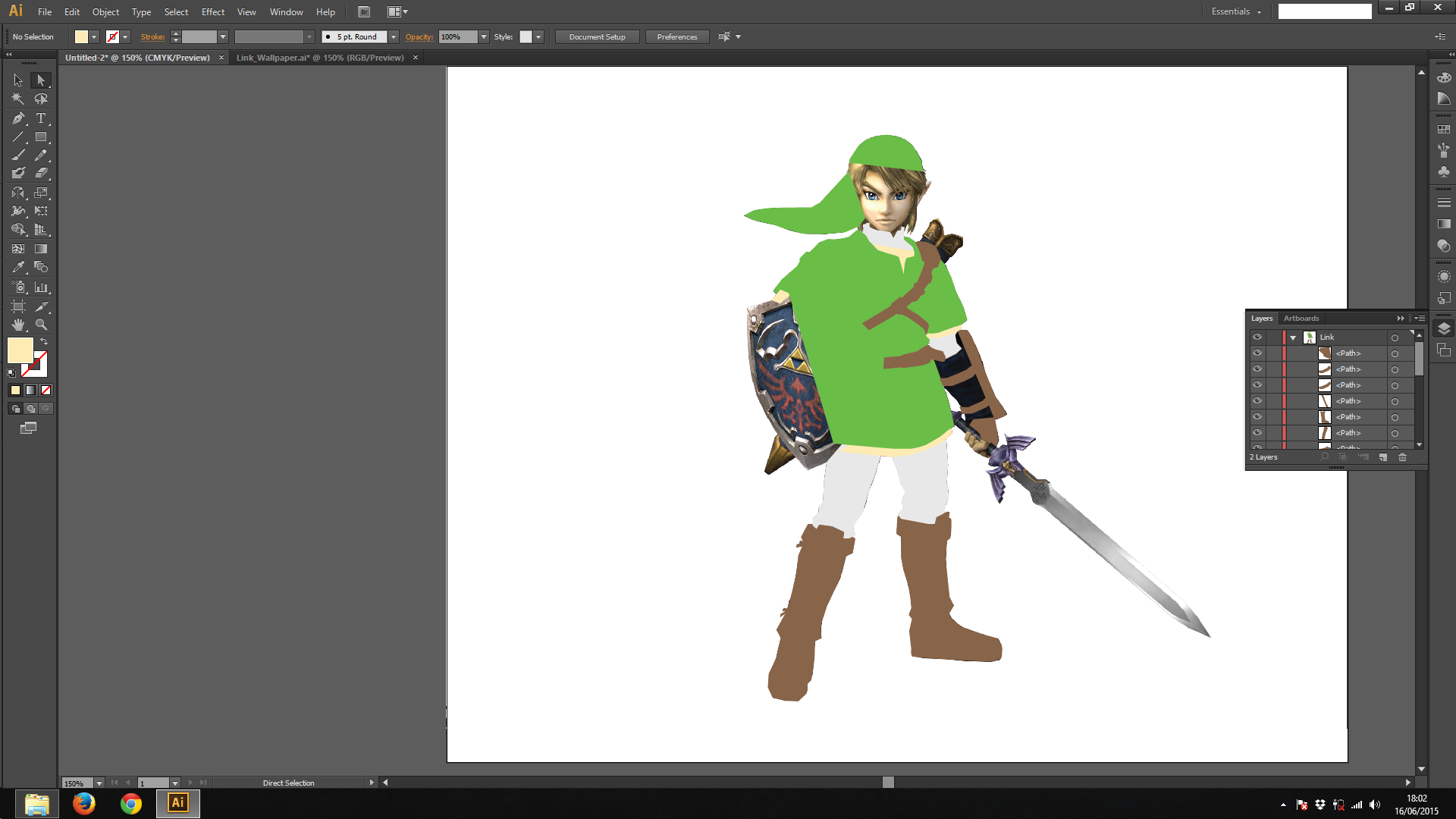Open the stroke weight dropdown

[223, 37]
